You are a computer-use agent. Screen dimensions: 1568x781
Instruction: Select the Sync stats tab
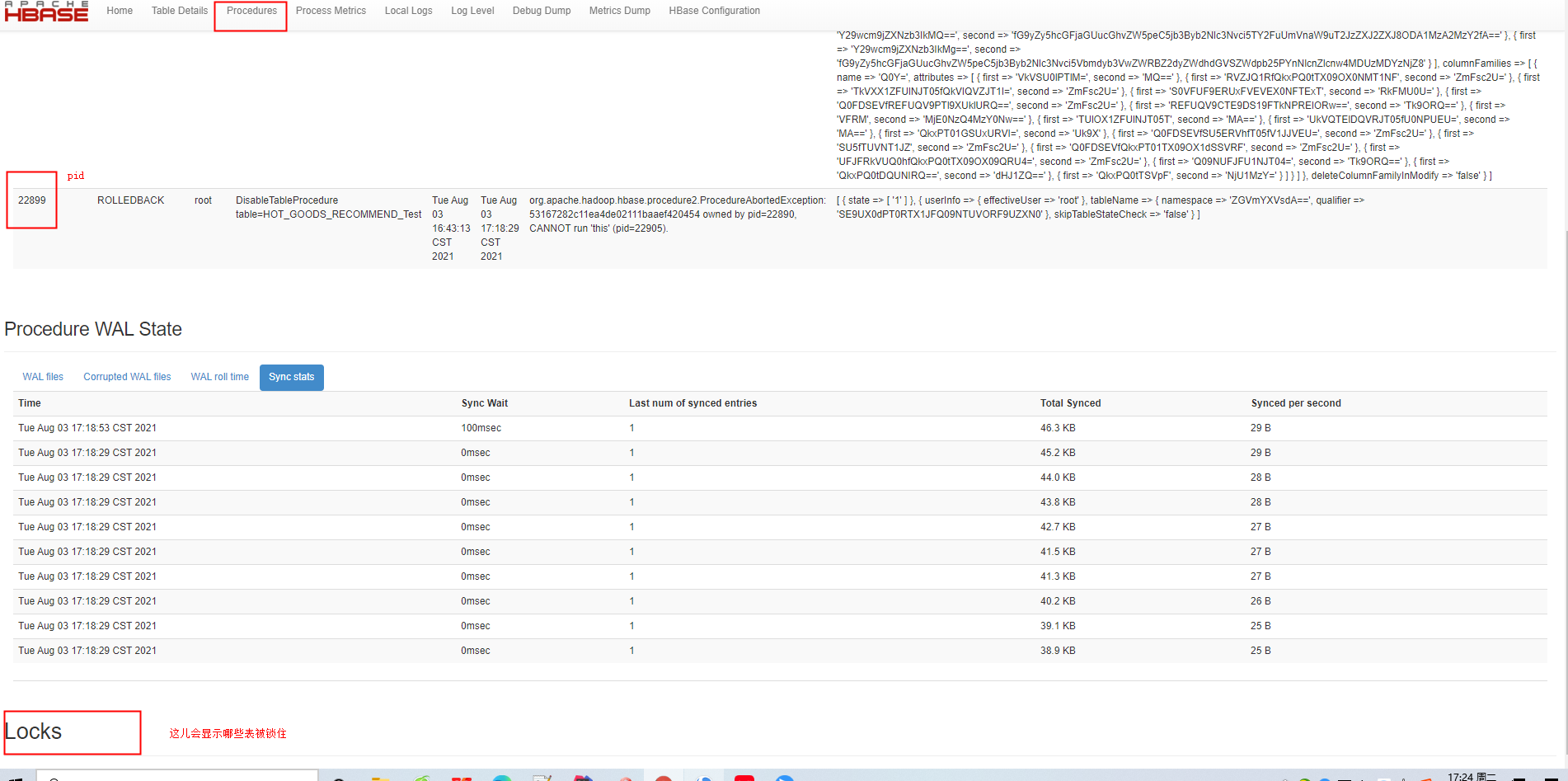(291, 377)
